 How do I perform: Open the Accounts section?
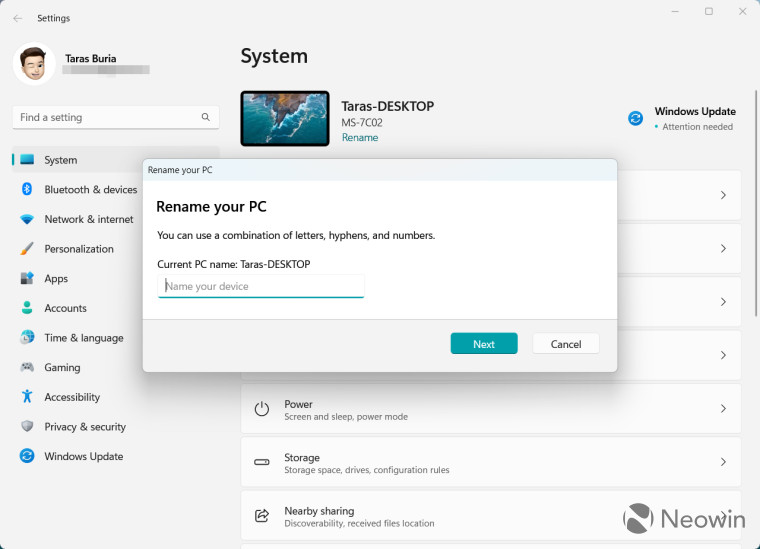65,308
